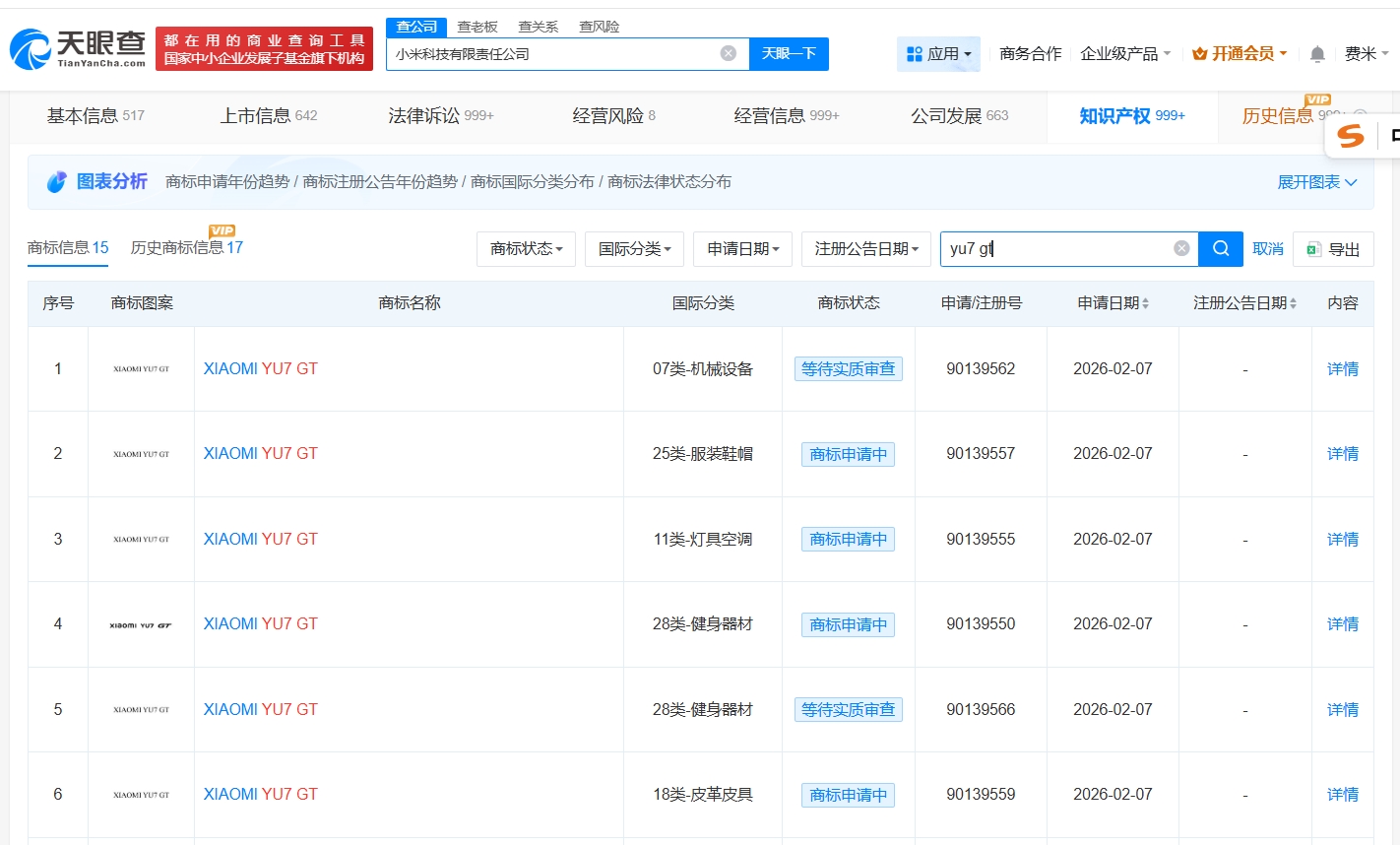The height and width of the screenshot is (845, 1400).
Task: Open the 商务合作 link
Action: point(1030,54)
